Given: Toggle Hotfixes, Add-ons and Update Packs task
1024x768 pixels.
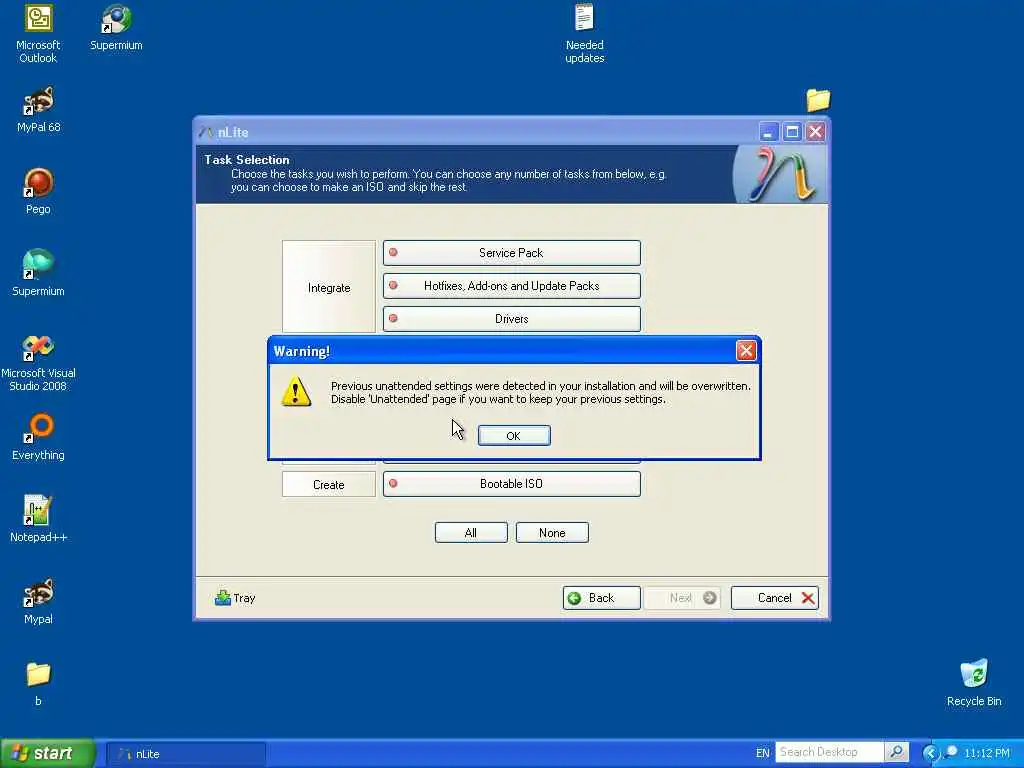Looking at the screenshot, I should click(x=511, y=286).
